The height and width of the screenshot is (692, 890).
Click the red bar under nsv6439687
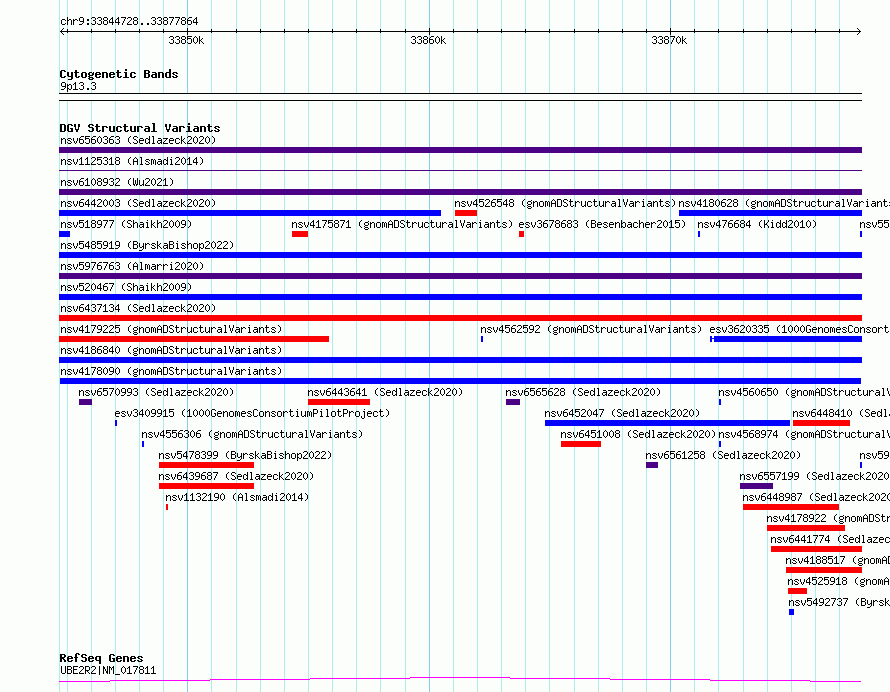point(207,486)
